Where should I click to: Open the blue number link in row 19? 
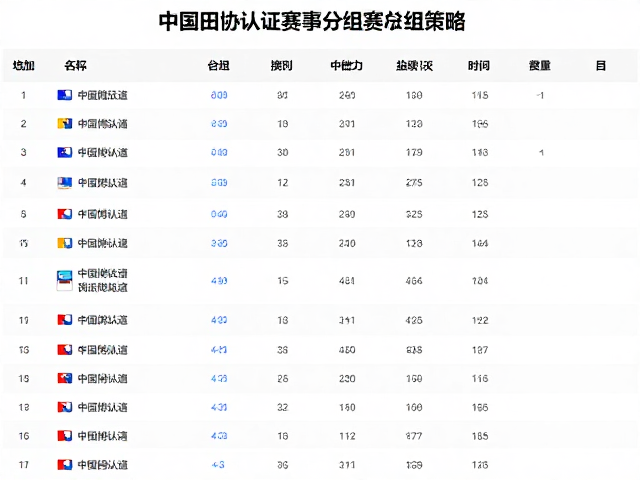coord(219,320)
